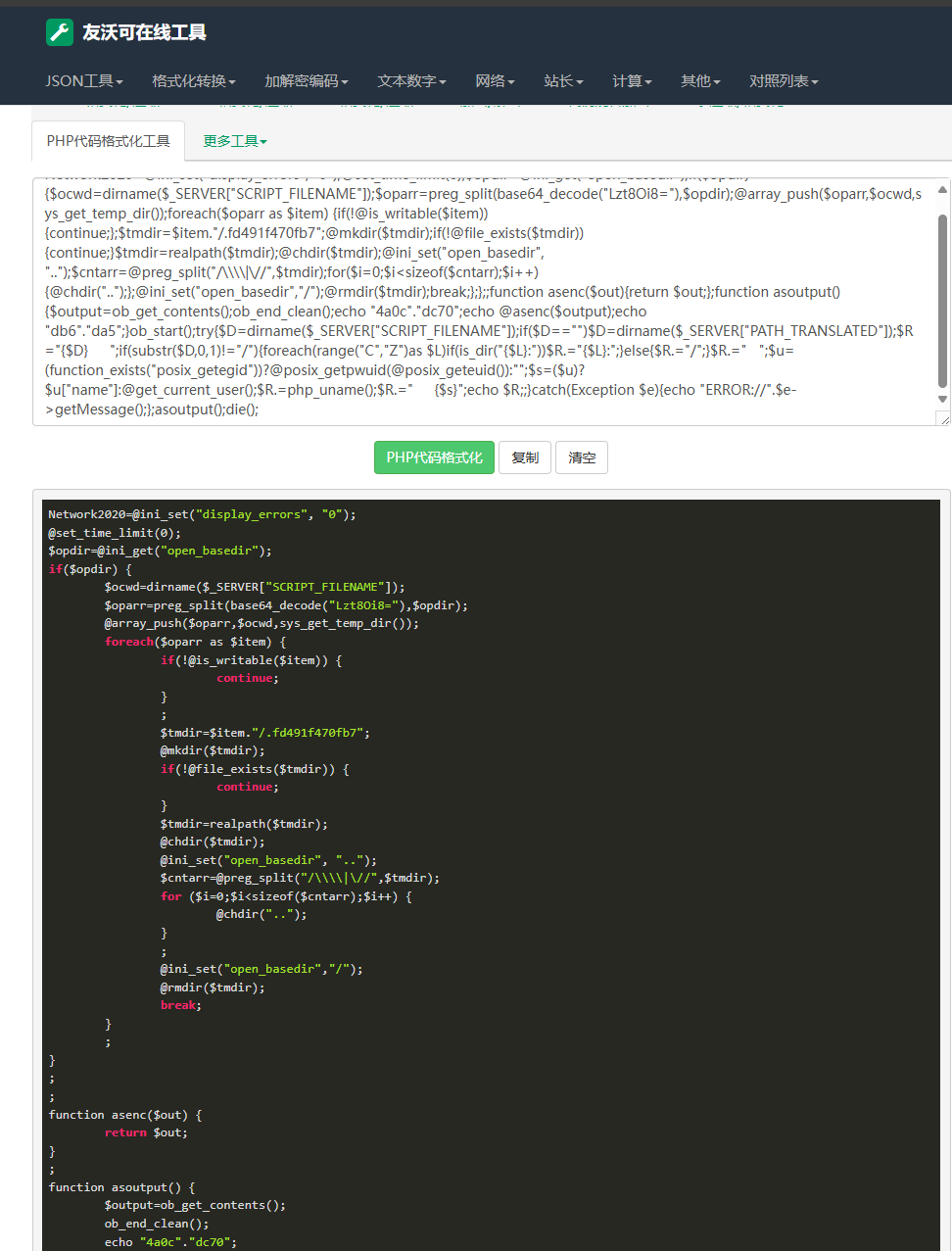This screenshot has height=1251, width=952.
Task: Open the 文本数字 menu
Action: pos(412,81)
